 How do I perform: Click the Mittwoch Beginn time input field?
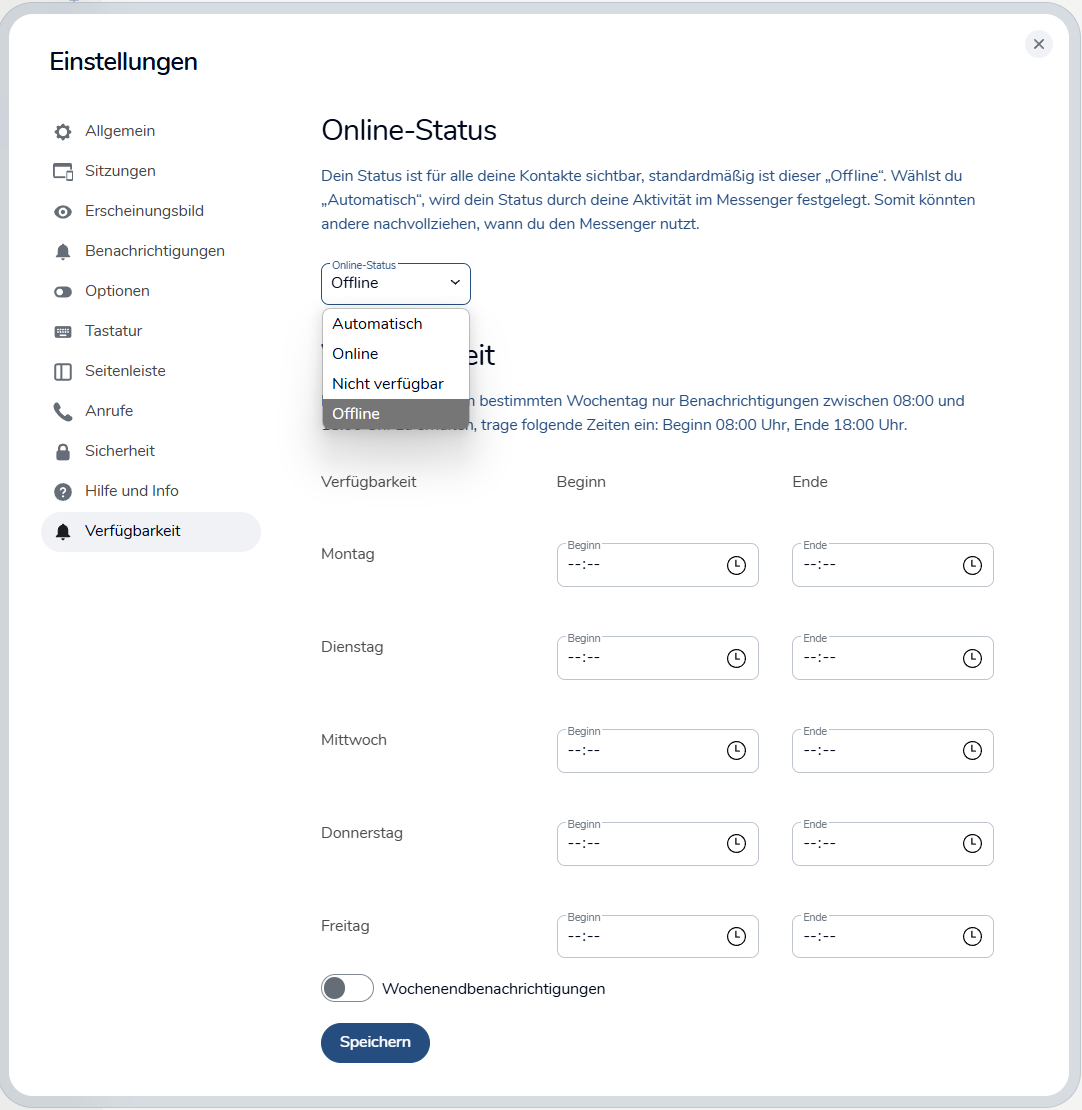[640, 751]
